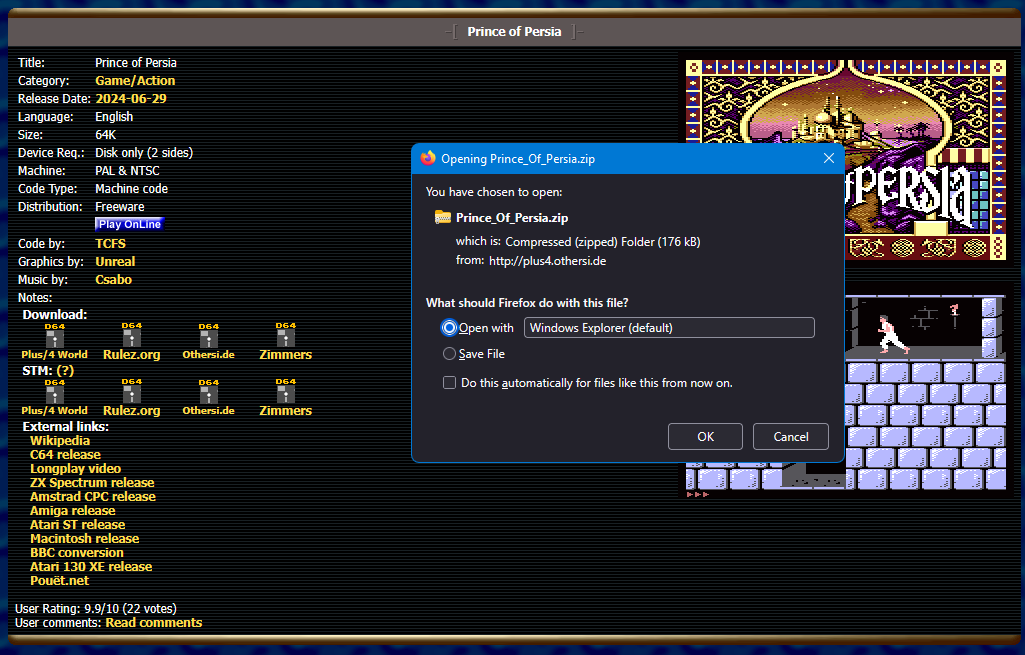Click the 'Disk only (2 sides)' device value

(144, 152)
